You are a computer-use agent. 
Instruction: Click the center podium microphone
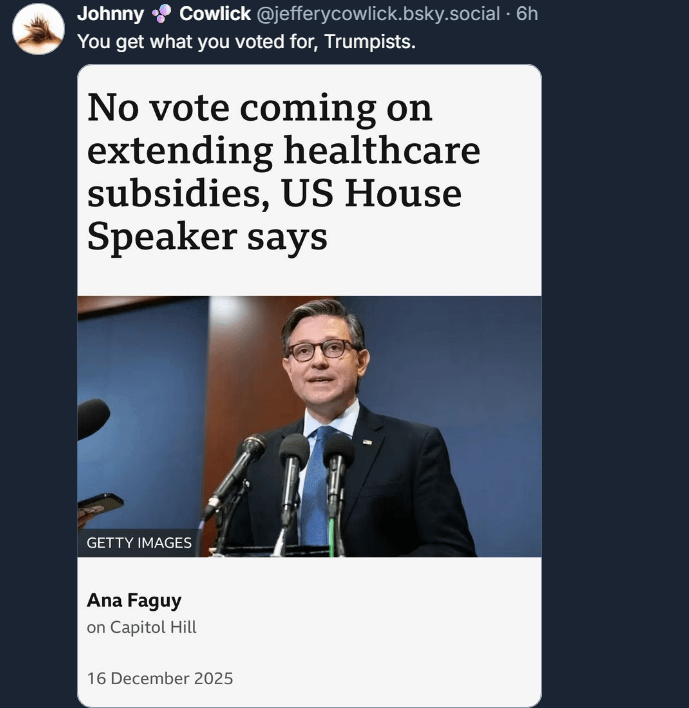pyautogui.click(x=291, y=479)
